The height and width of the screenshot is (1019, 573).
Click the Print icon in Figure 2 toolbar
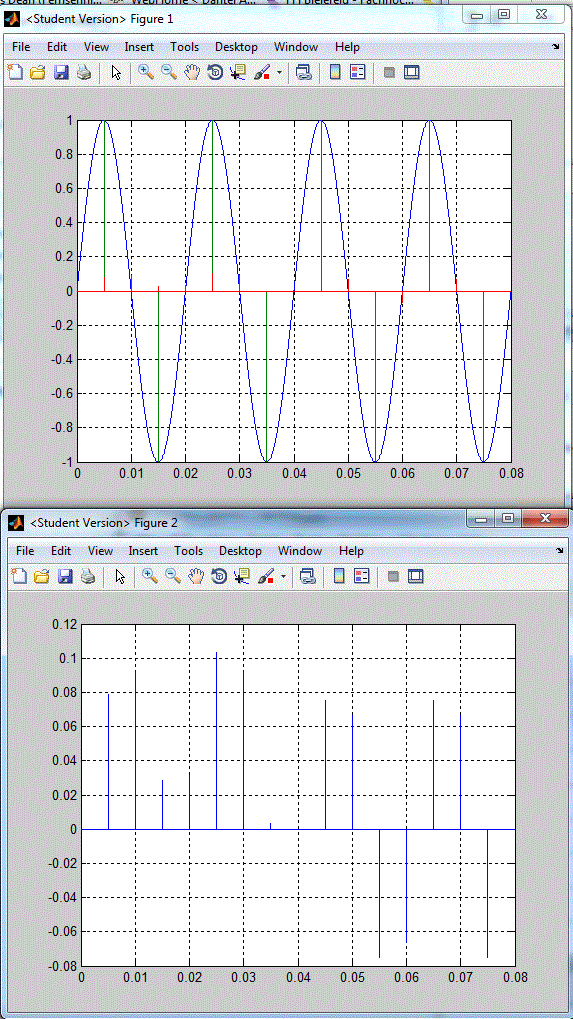[x=88, y=576]
